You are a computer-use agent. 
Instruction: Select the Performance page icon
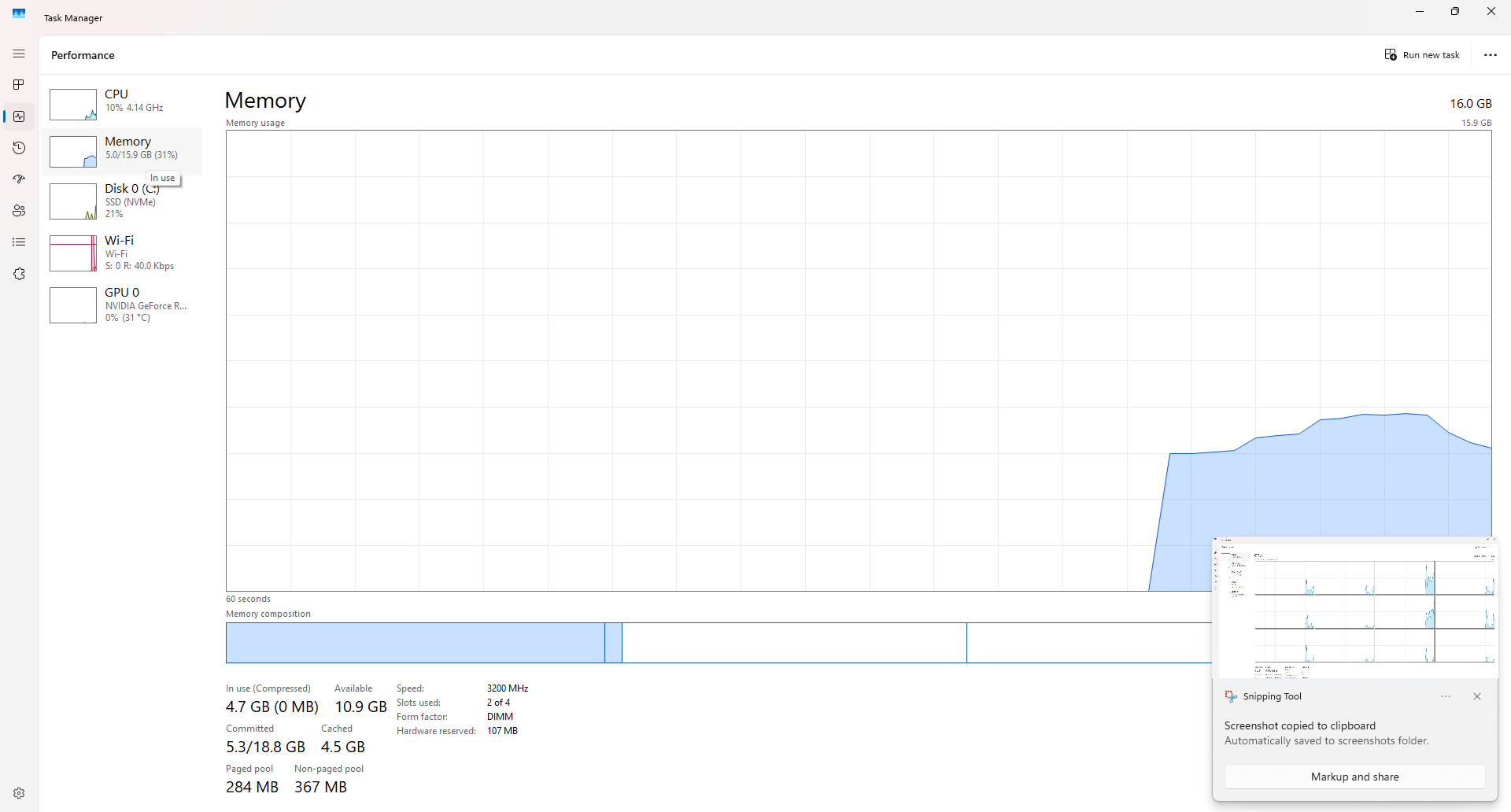pos(19,116)
